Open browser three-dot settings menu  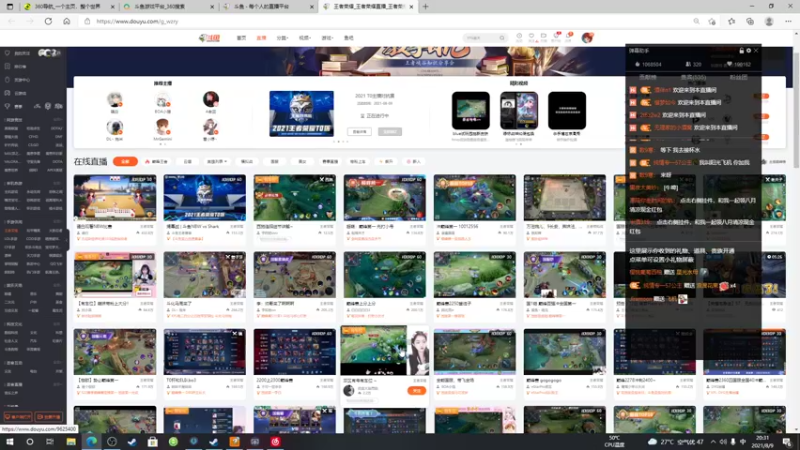788,21
